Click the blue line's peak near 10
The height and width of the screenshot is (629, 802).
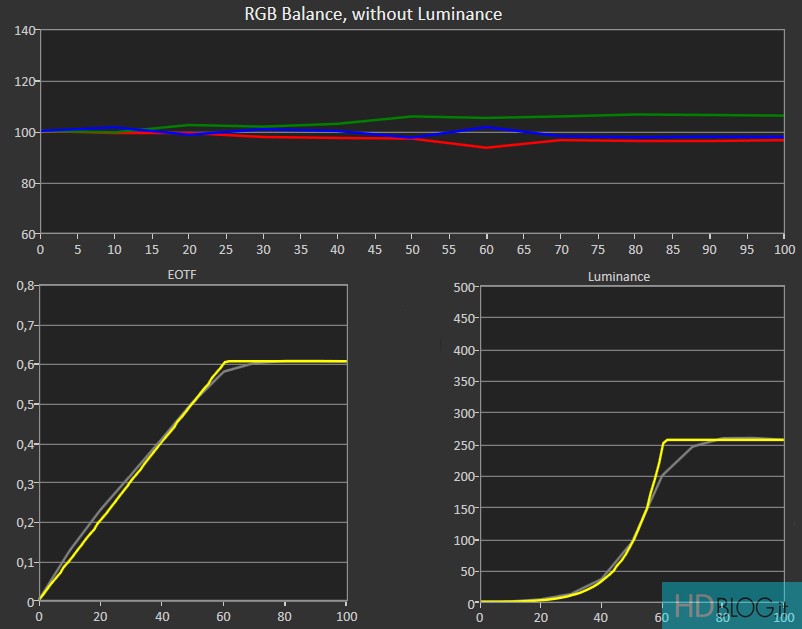[x=114, y=127]
